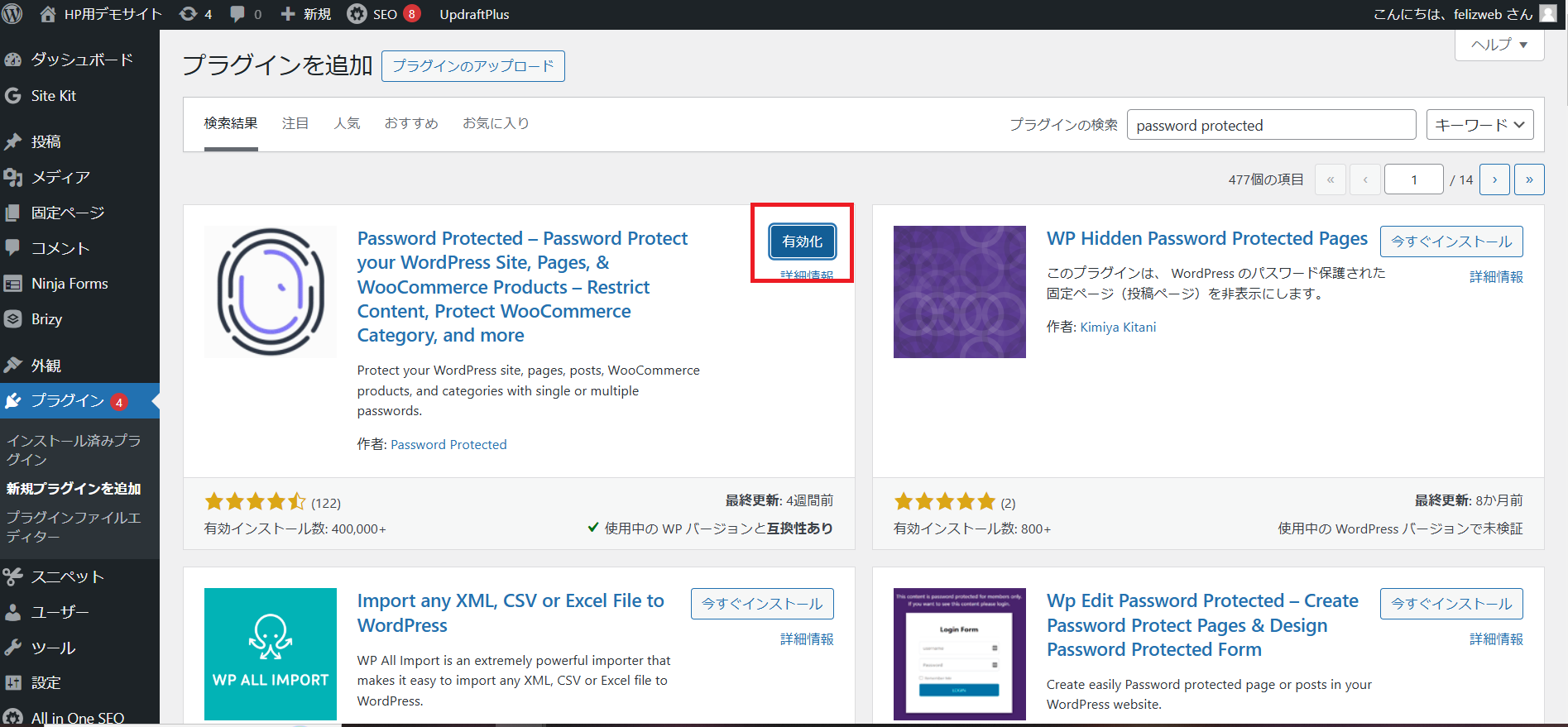The image size is (1568, 727).
Task: Click the ダッシュボード gauge icon
Action: (12, 60)
